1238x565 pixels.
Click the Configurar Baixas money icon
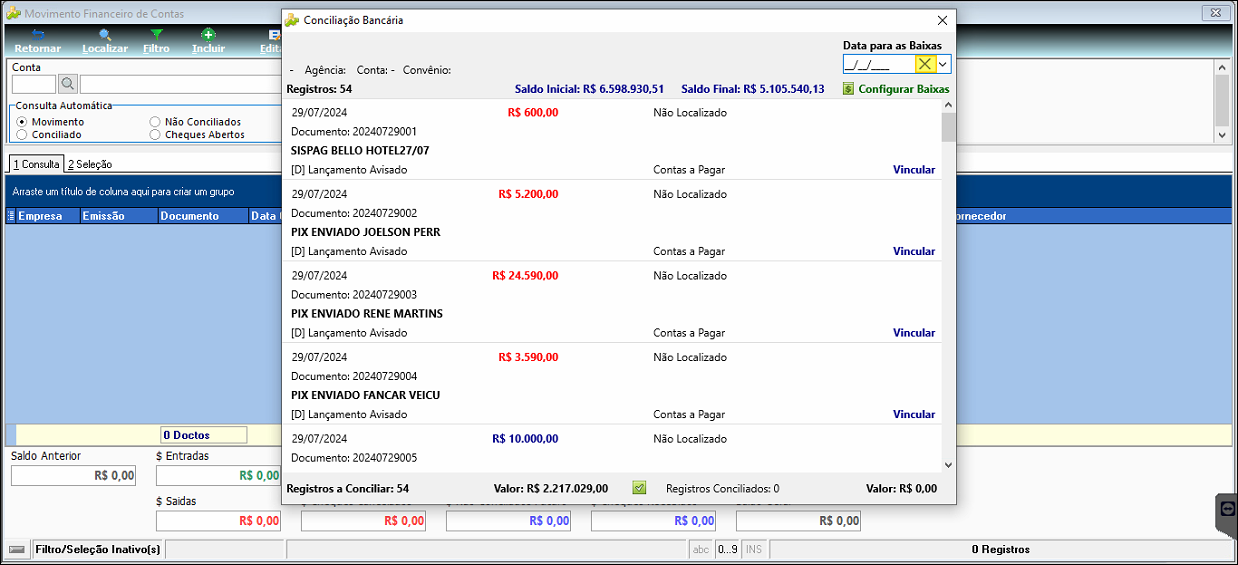point(848,89)
